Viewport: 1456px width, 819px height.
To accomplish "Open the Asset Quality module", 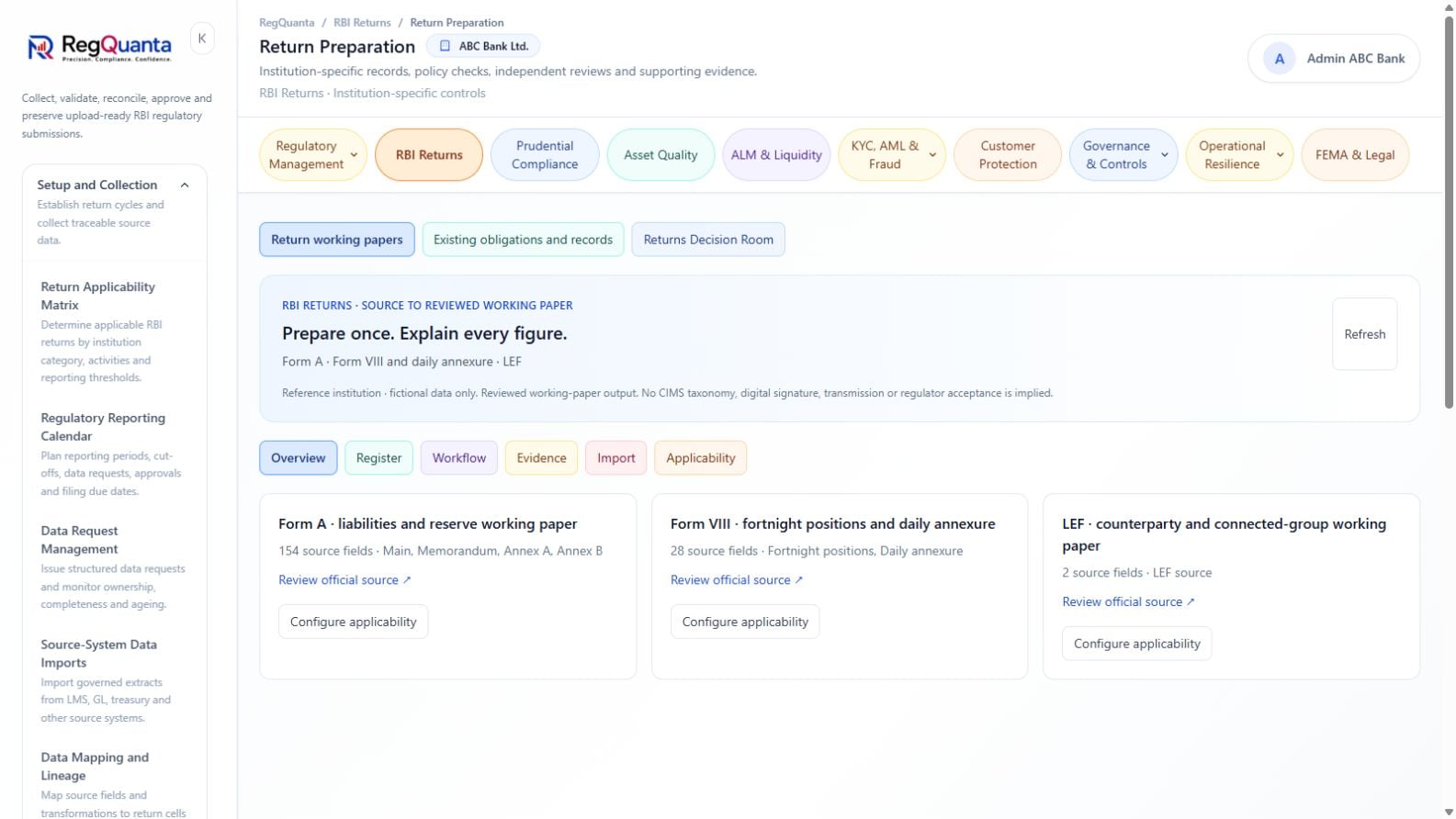I will click(x=660, y=155).
